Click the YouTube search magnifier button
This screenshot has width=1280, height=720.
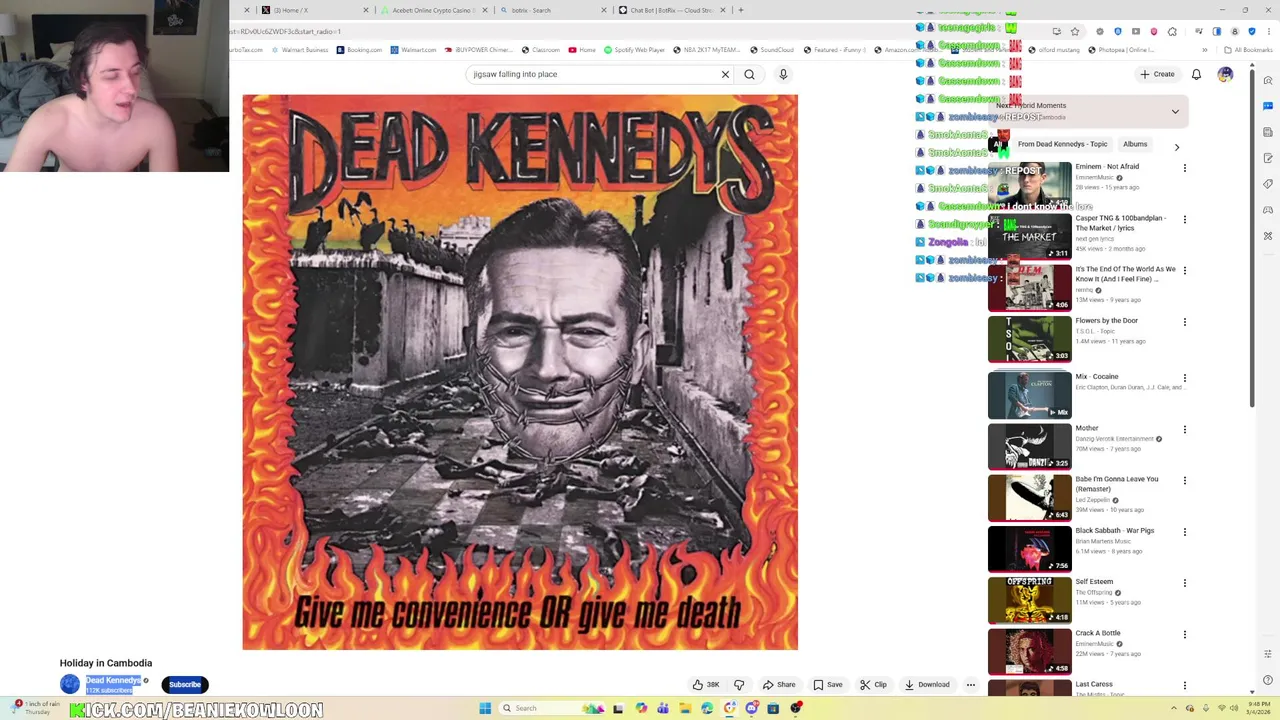[x=749, y=74]
